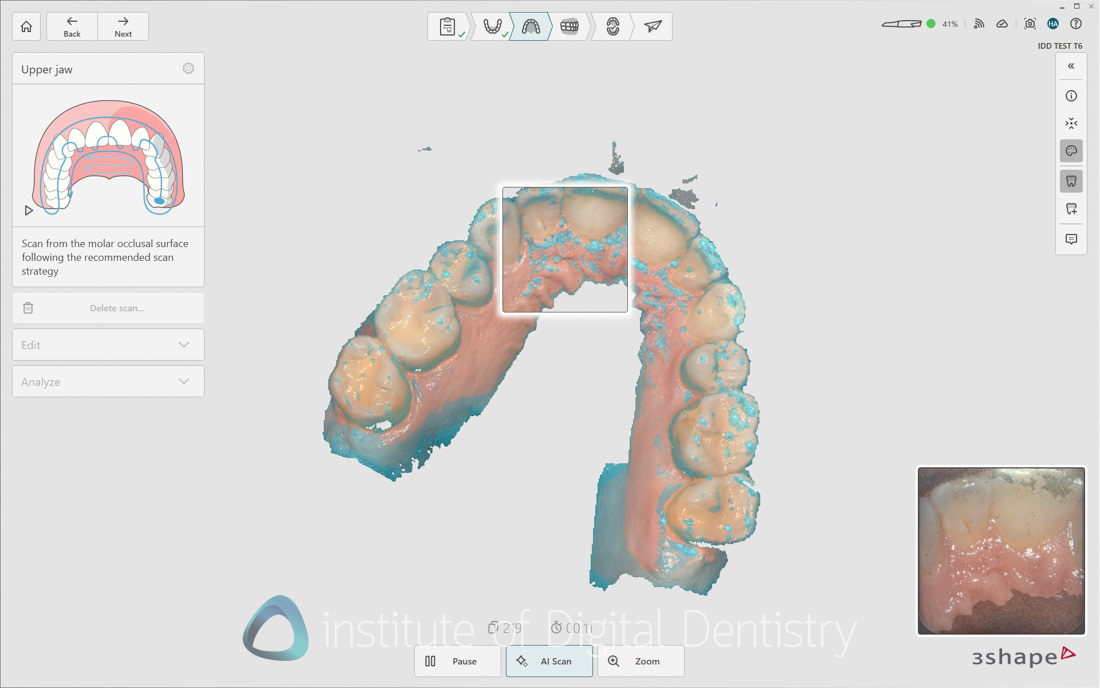Open the upper jaw scan workflow step
Viewport: 1100px width, 688px height.
coord(530,26)
